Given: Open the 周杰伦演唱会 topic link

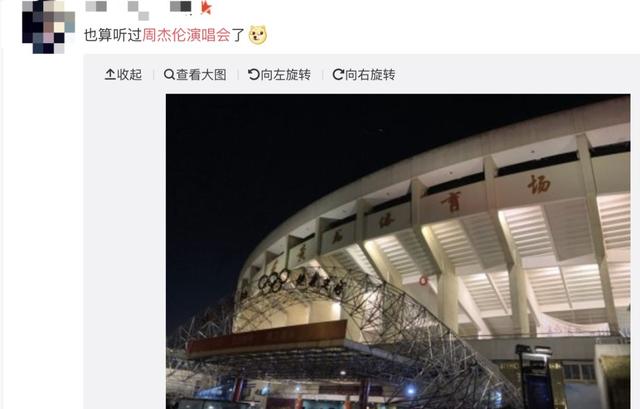Looking at the screenshot, I should point(187,35).
